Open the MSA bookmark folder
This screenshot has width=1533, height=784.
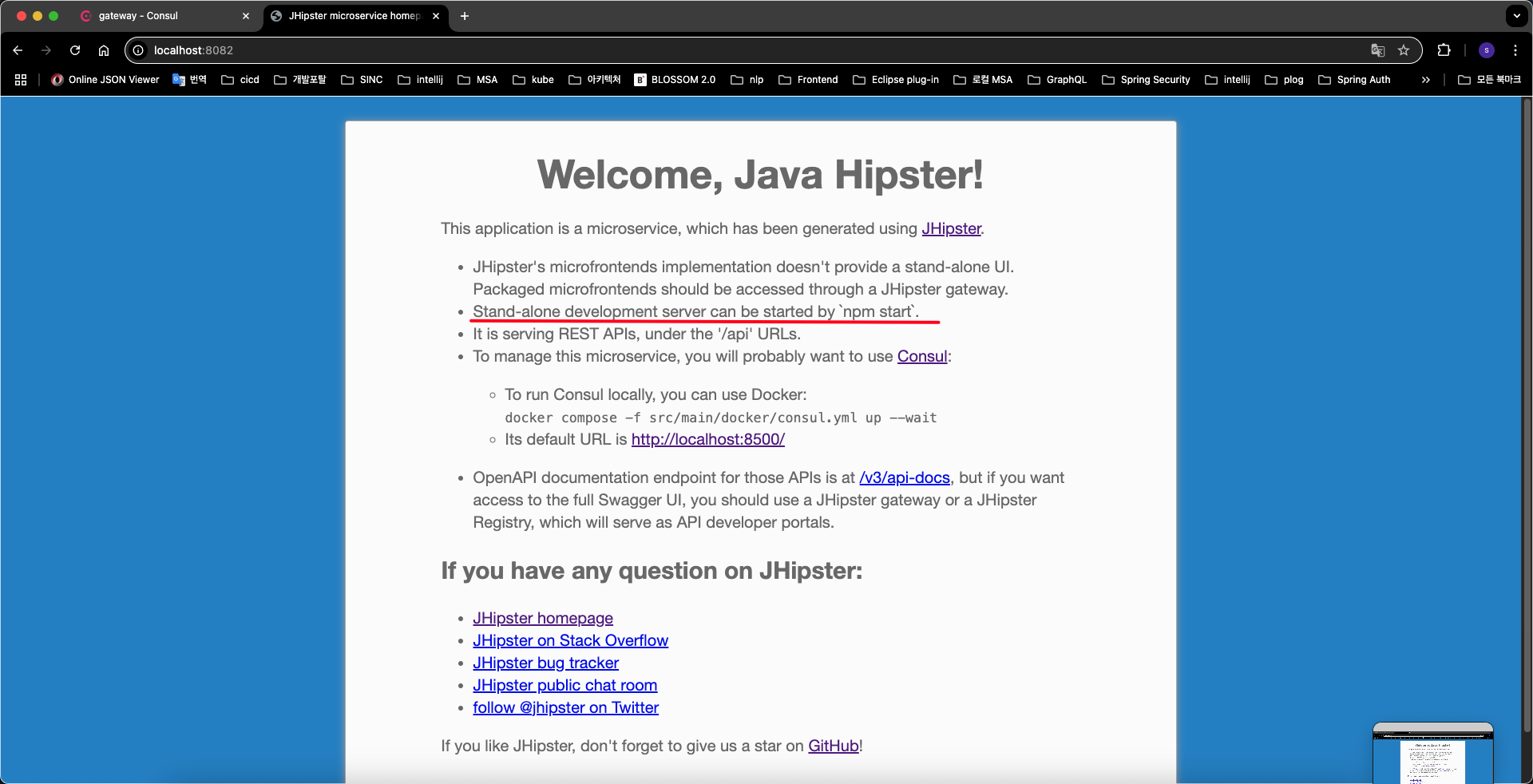477,80
